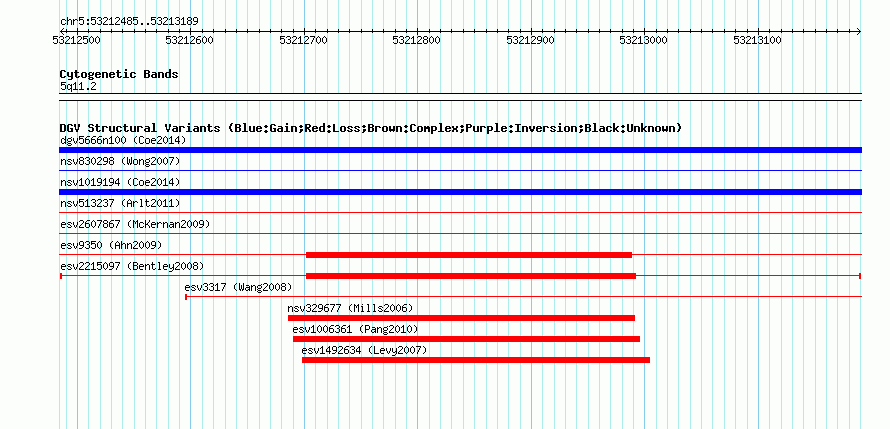Click the chr5:53212485..53213189 region label
The width and height of the screenshot is (890, 429).
tap(129, 22)
